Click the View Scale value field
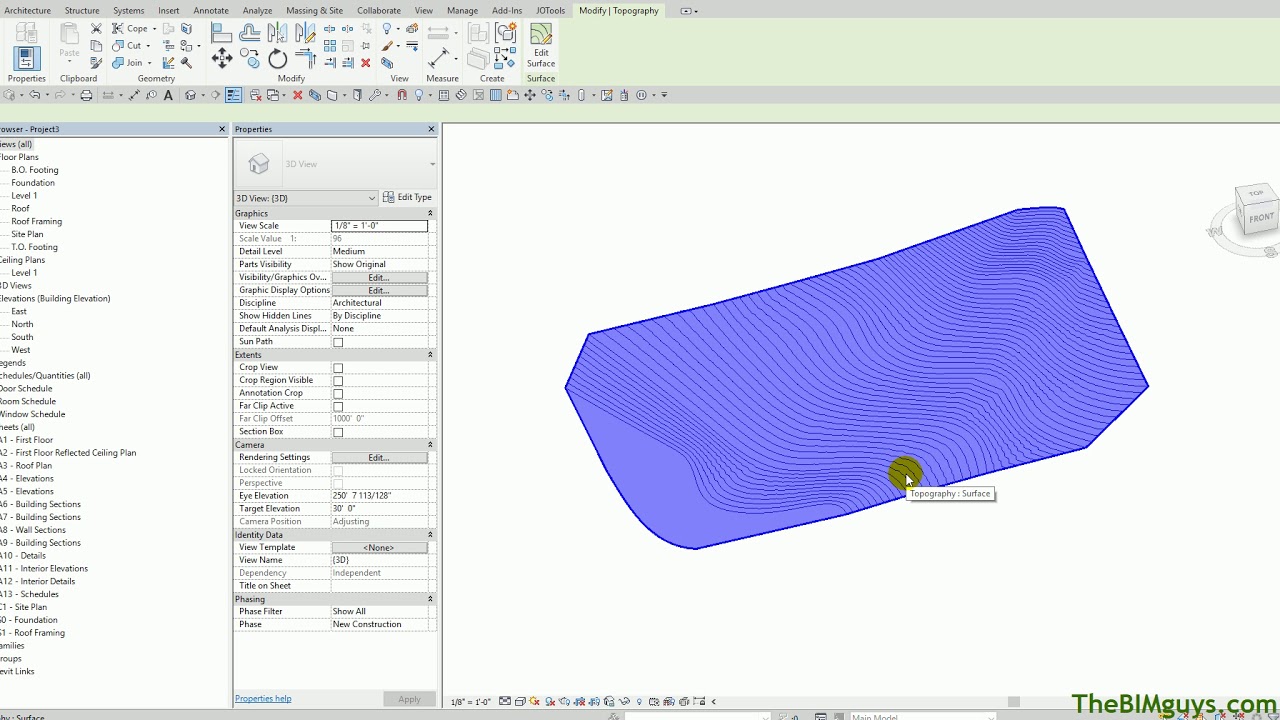This screenshot has width=1280, height=720. tap(379, 226)
